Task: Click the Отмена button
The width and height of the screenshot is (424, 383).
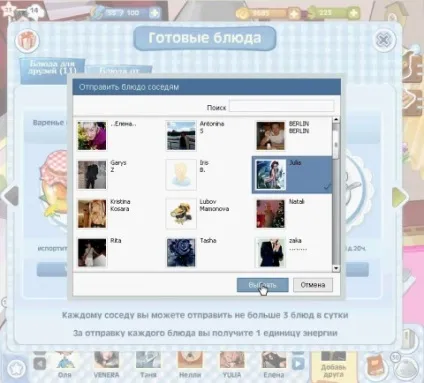Action: pyautogui.click(x=313, y=285)
